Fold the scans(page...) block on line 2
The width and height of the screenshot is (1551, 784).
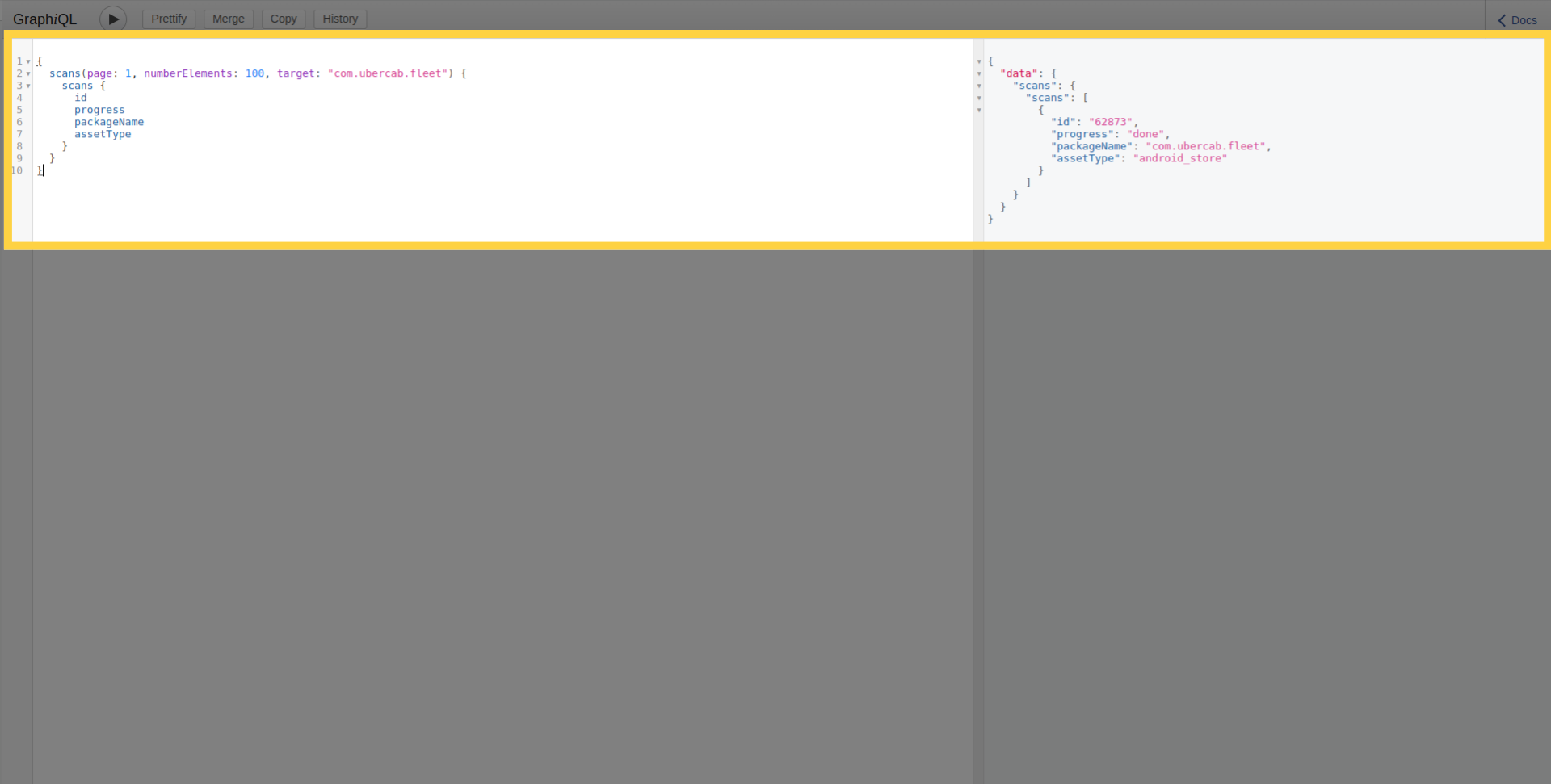click(x=28, y=73)
